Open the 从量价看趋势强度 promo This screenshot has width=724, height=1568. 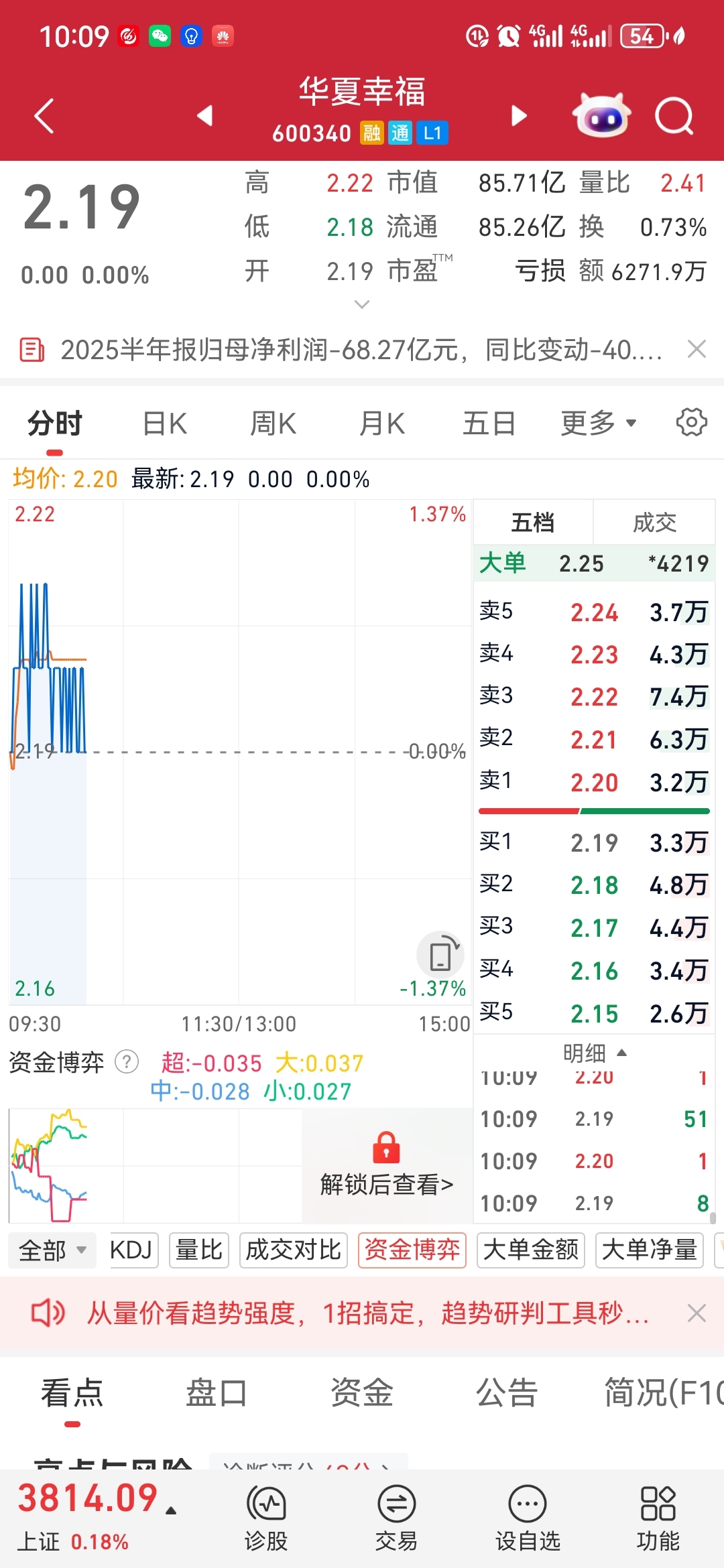coord(369,1313)
